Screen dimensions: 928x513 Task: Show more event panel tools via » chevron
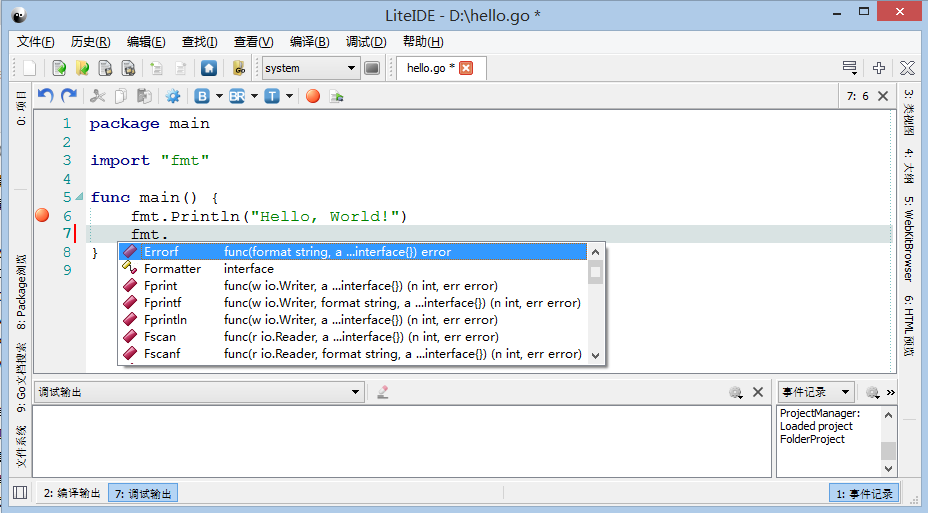click(x=891, y=392)
